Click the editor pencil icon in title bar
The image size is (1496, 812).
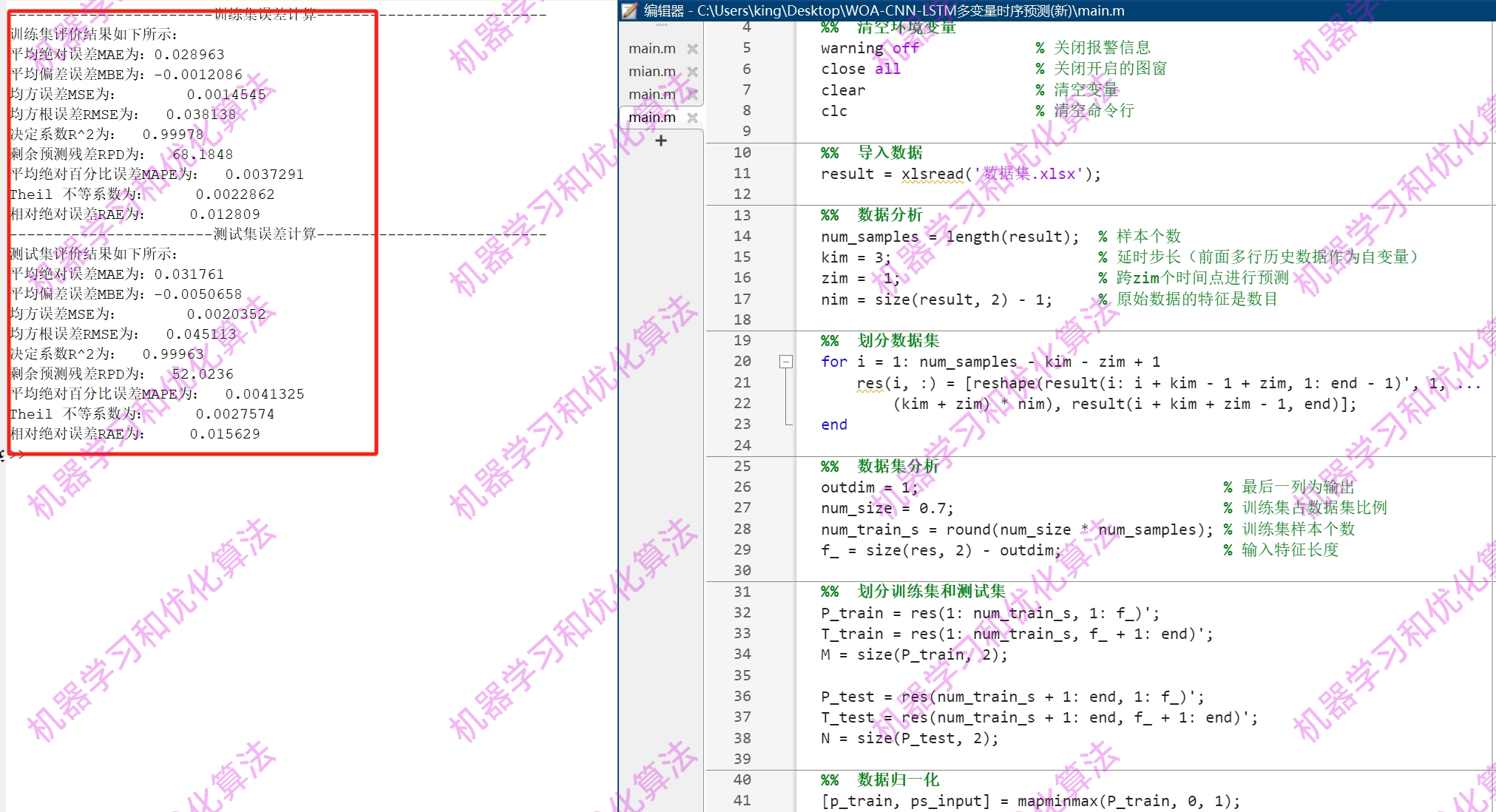629,10
